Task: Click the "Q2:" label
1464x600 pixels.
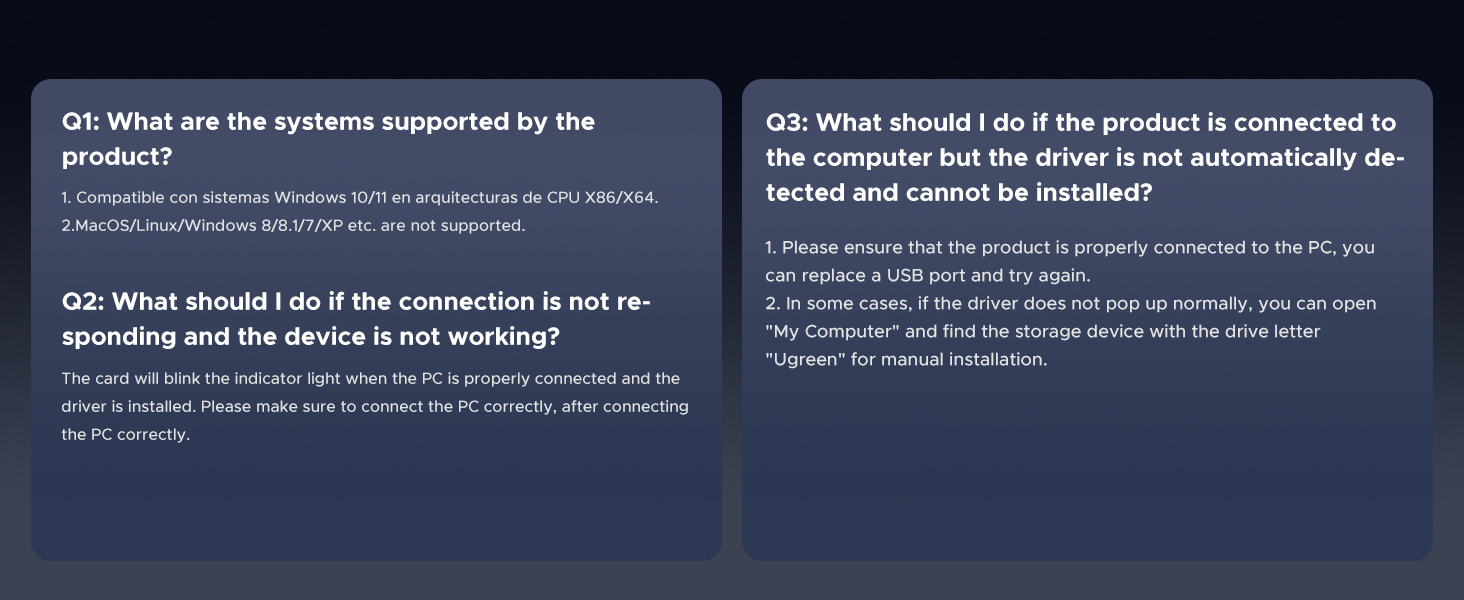Action: point(82,302)
